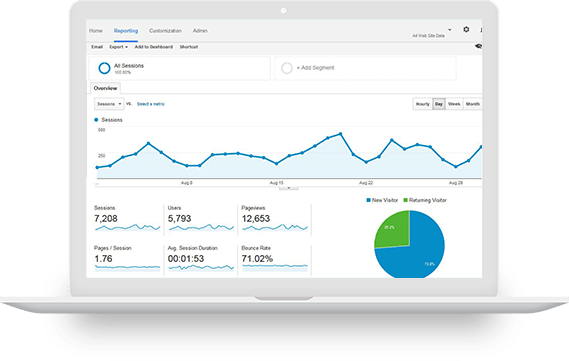Open the Sessions sparkline chart
Screen dimensions: 569x361
[127, 227]
